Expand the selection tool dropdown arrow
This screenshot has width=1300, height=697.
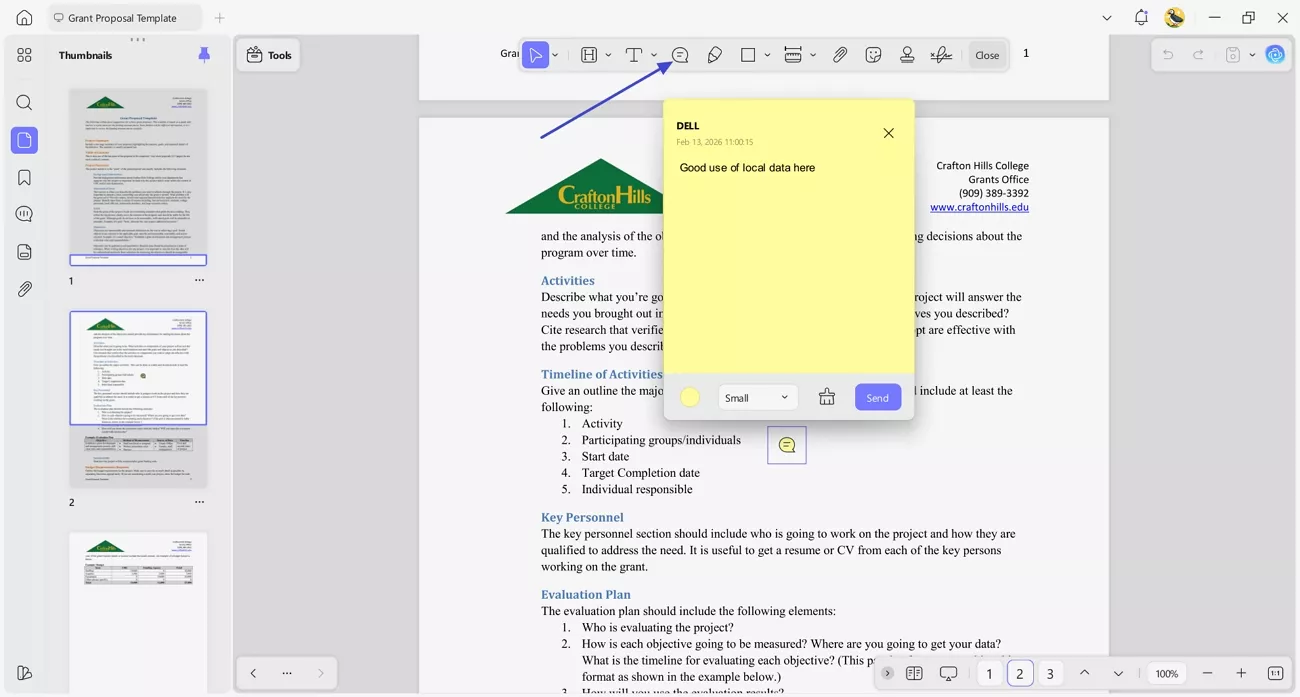click(555, 55)
